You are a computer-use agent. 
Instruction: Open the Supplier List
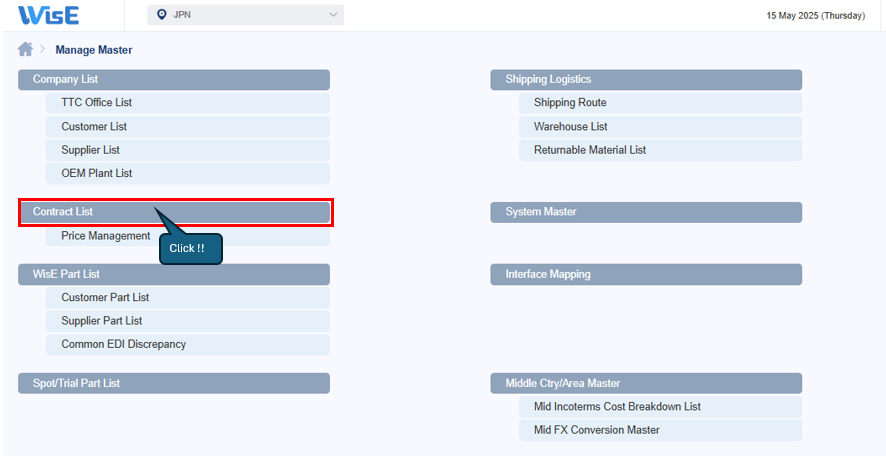tap(90, 150)
